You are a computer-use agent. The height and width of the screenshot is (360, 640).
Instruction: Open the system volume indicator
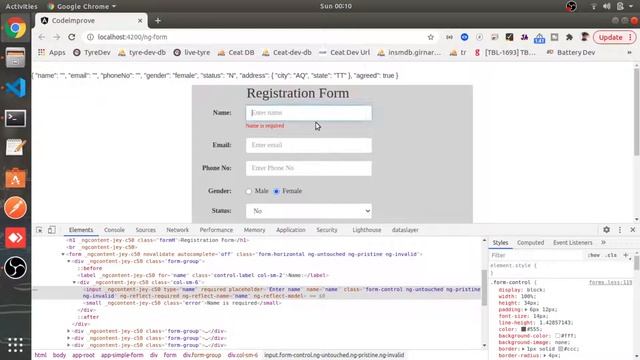(607, 6)
